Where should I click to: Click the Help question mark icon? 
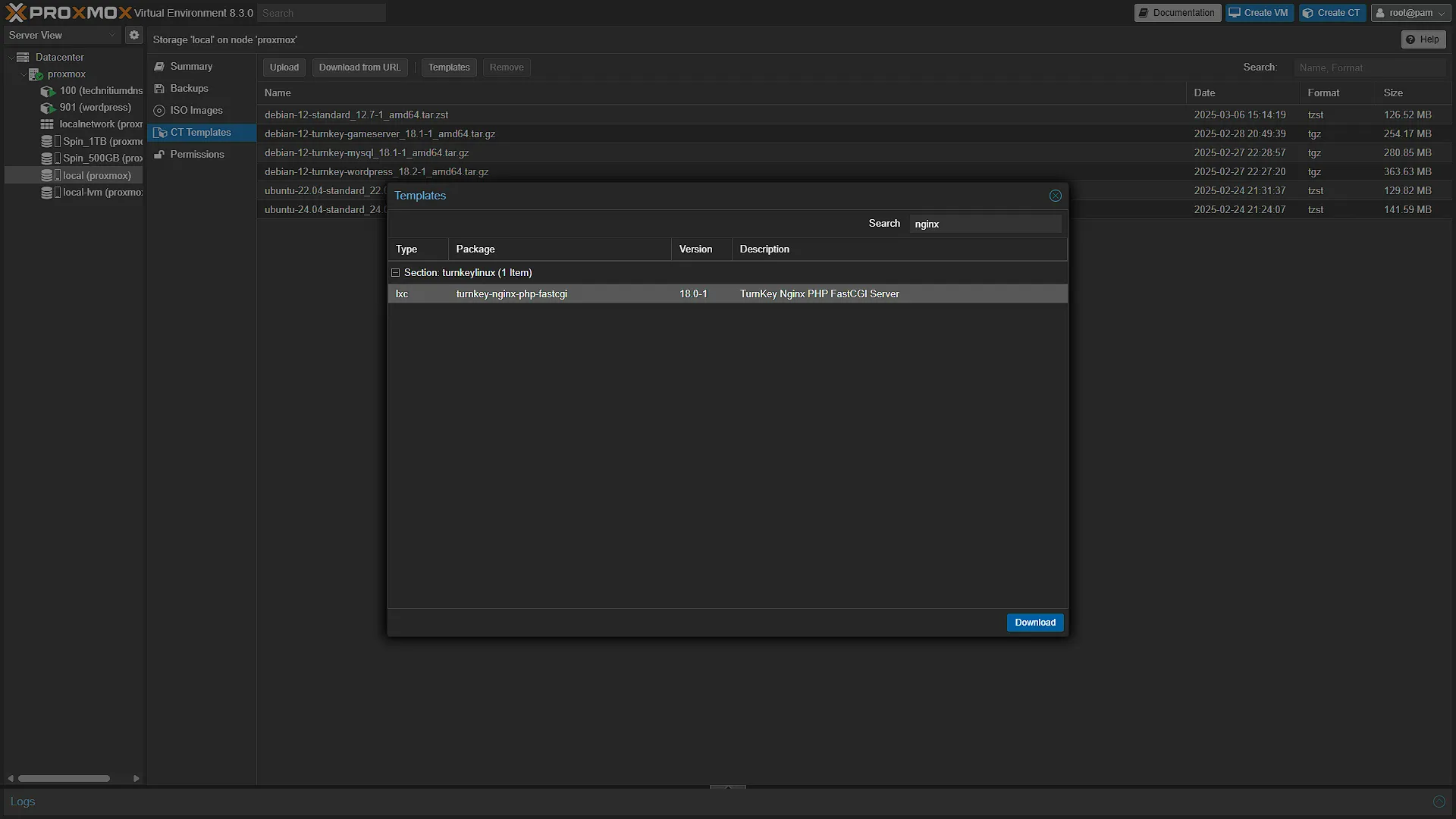pos(1410,39)
